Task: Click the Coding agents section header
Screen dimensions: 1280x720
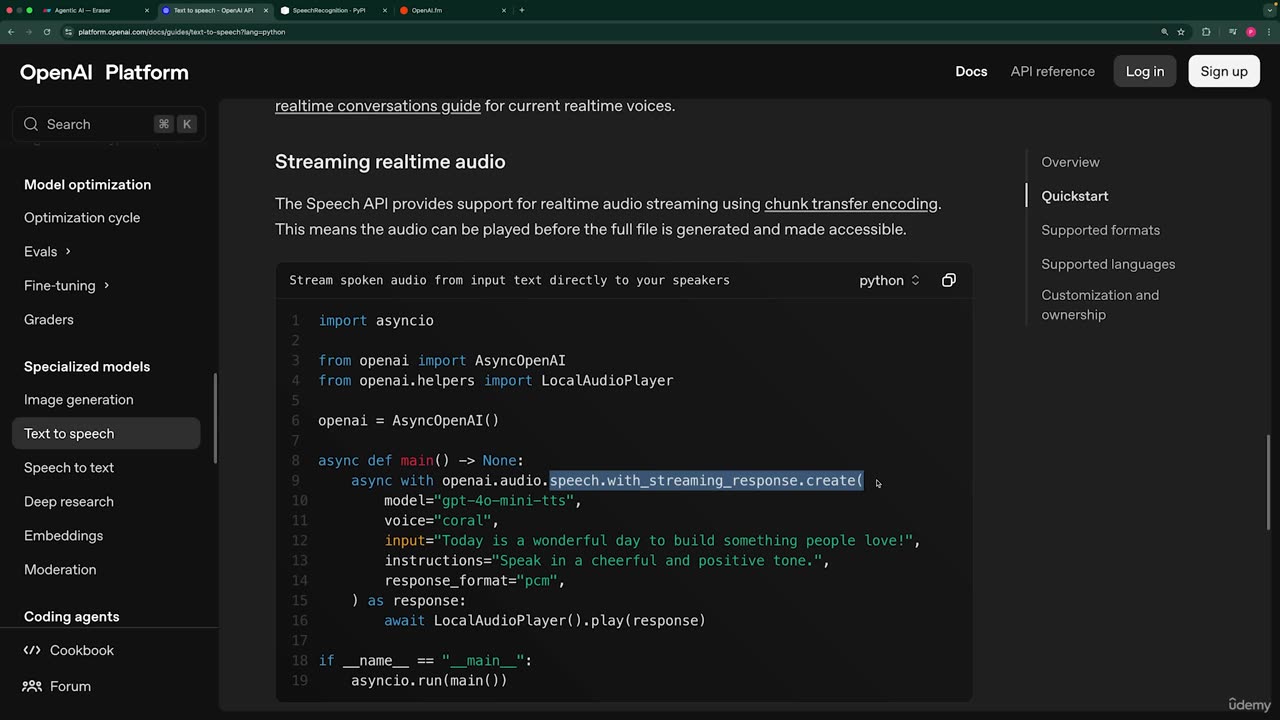Action: [x=71, y=616]
